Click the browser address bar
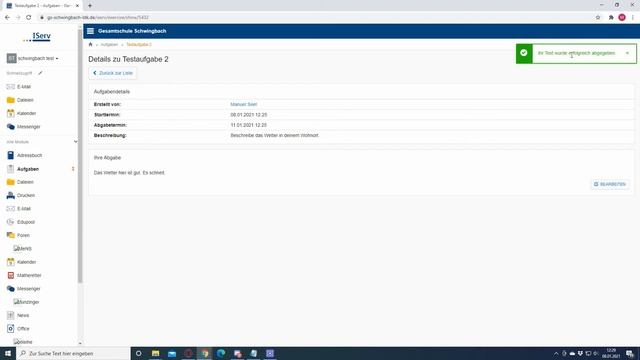This screenshot has height=360, width=640. tap(314, 18)
